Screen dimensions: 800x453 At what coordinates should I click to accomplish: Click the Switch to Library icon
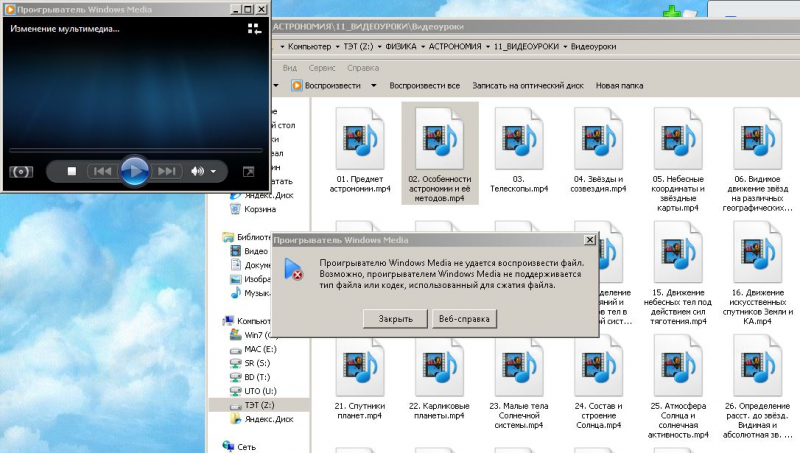click(x=254, y=29)
